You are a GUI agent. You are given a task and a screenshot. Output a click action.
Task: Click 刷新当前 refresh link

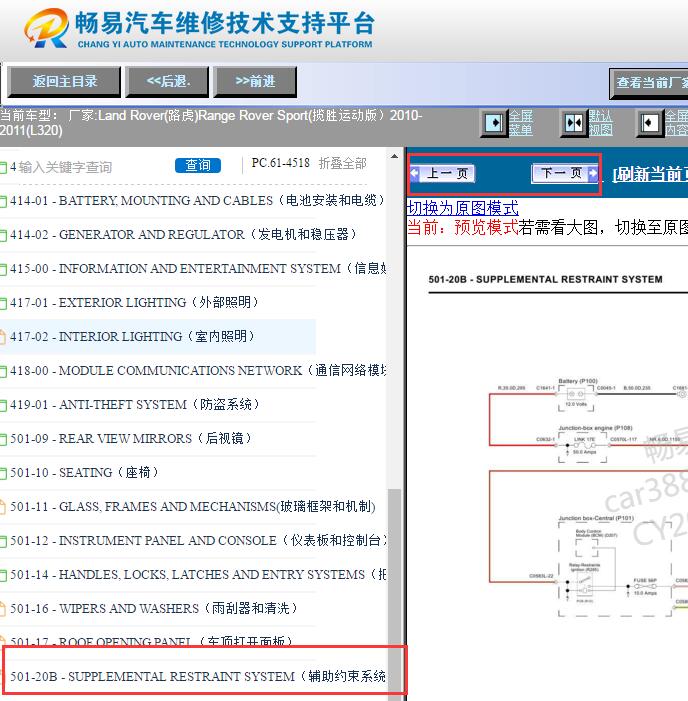click(x=650, y=174)
